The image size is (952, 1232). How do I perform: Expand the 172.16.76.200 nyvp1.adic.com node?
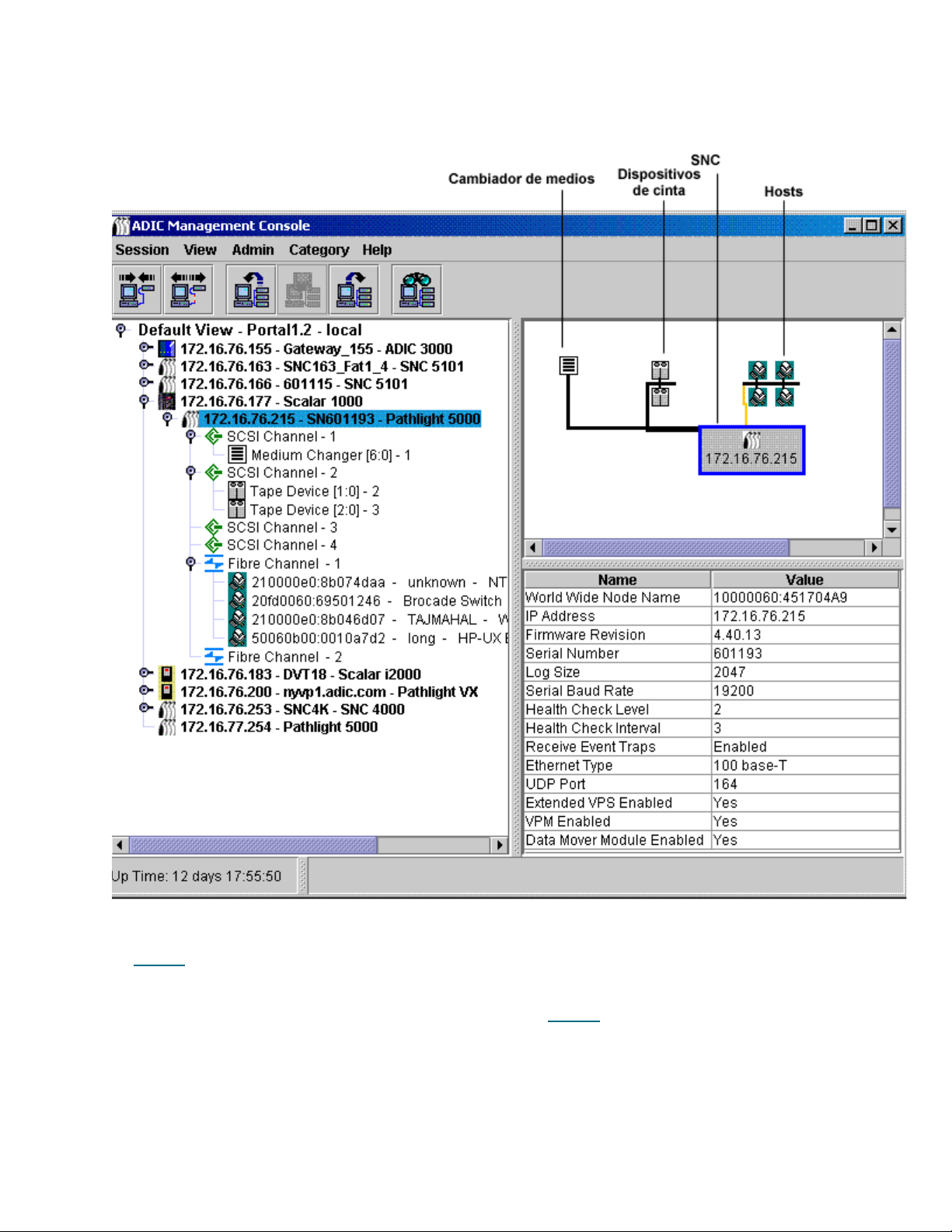coord(145,690)
